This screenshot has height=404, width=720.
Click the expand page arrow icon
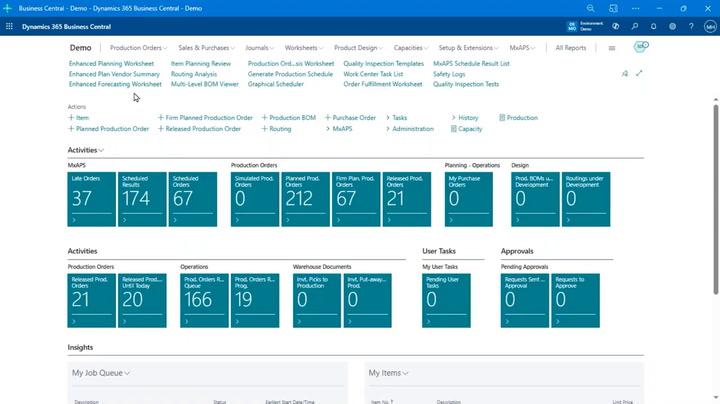(639, 73)
